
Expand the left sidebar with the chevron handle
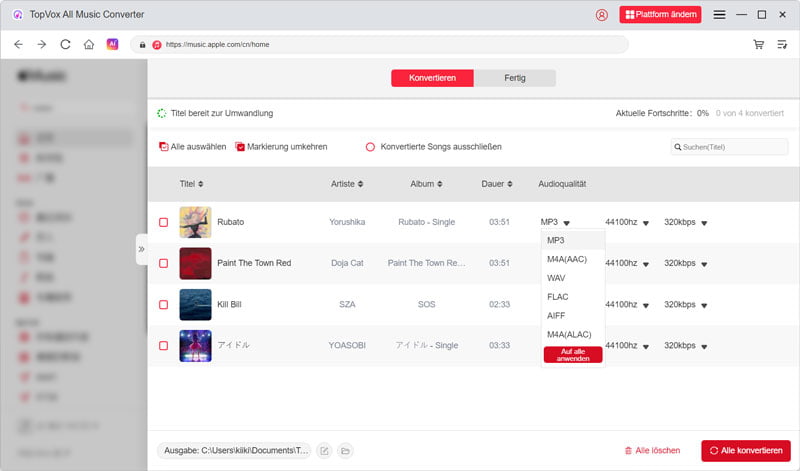[x=141, y=249]
